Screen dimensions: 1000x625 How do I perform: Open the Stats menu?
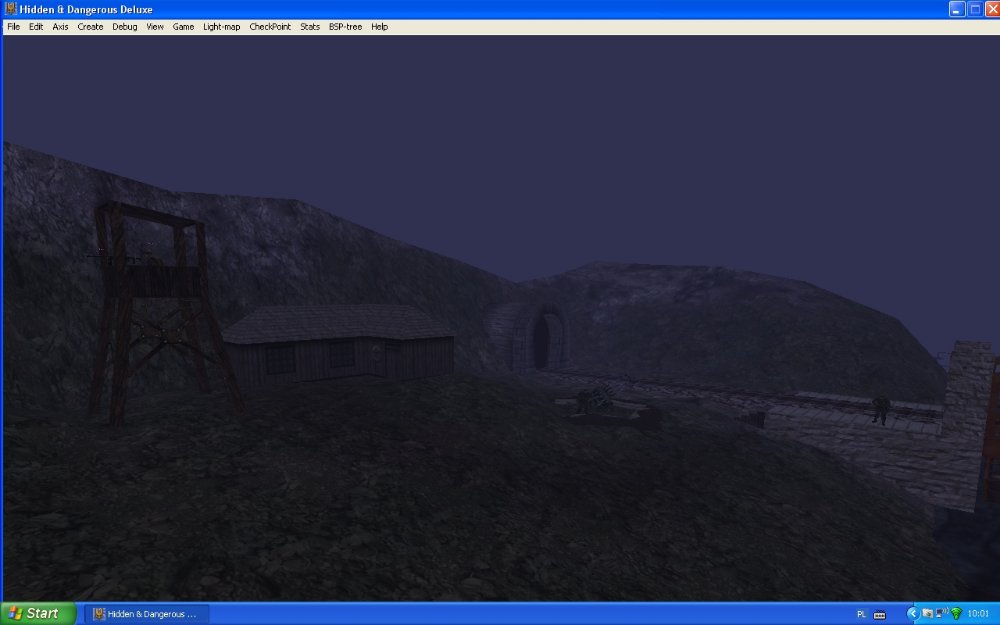(x=310, y=27)
